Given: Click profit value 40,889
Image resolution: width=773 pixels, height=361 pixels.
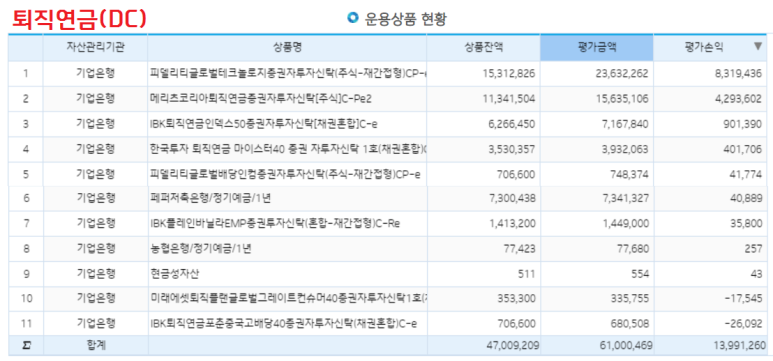Looking at the screenshot, I should pyautogui.click(x=745, y=199).
